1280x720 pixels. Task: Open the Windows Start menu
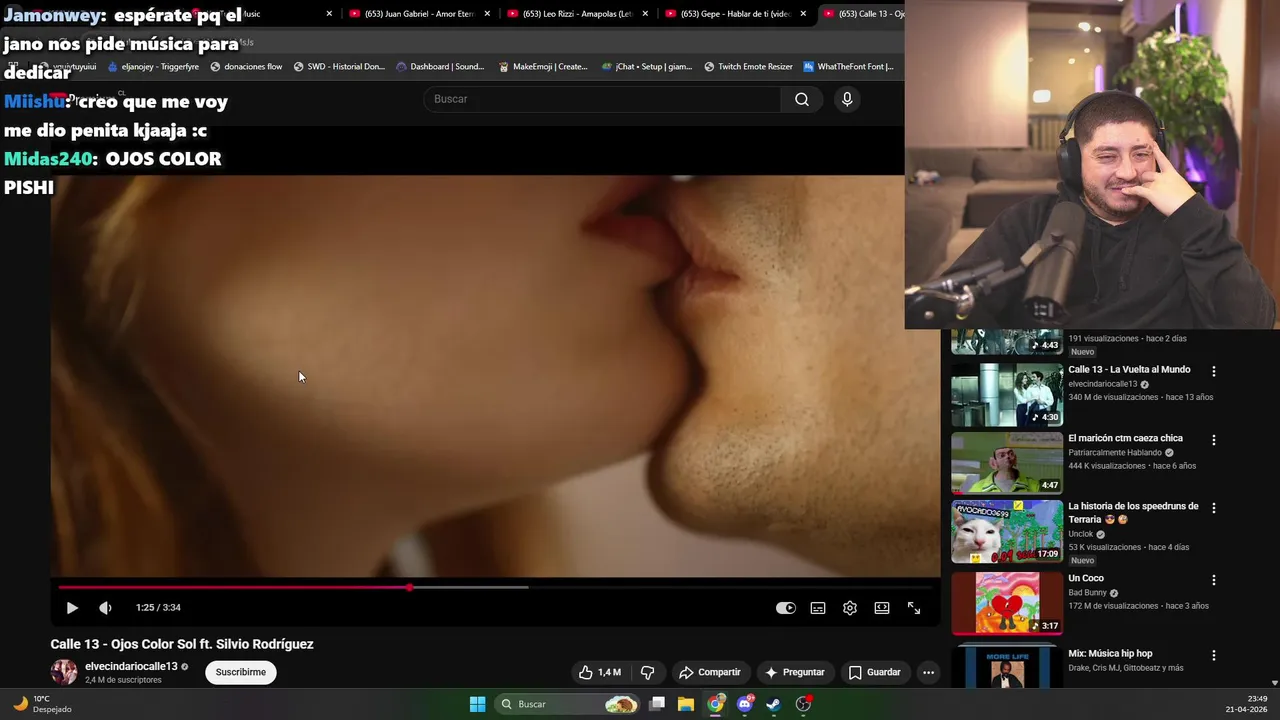click(477, 704)
